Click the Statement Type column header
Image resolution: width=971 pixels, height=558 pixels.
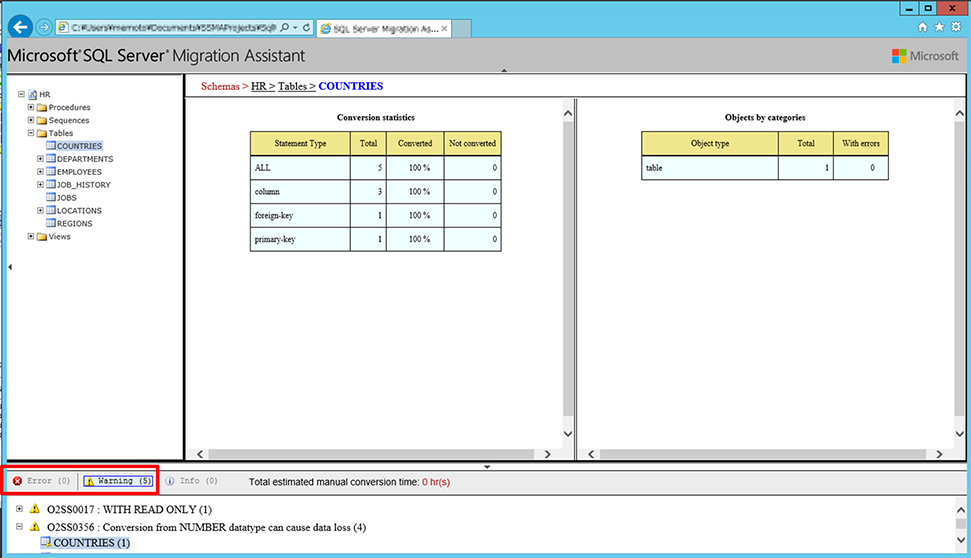coord(300,143)
